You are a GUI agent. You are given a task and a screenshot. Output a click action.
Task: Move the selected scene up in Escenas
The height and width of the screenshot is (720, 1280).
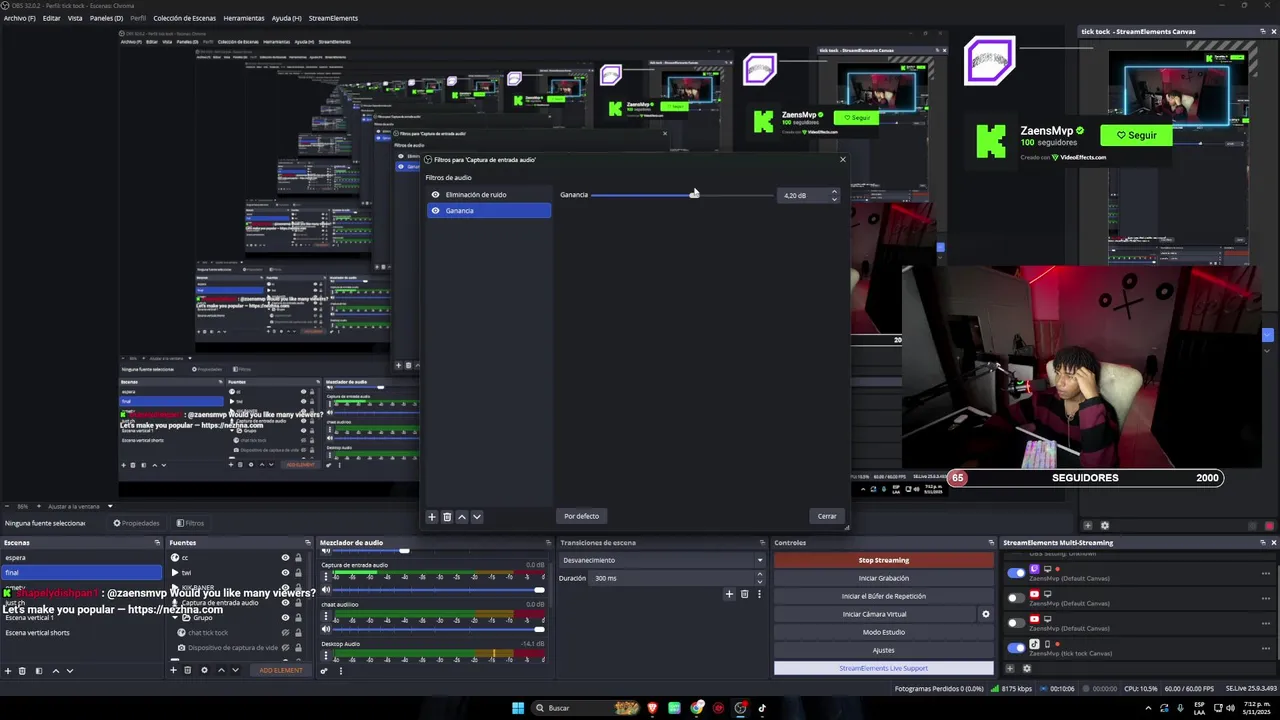click(x=55, y=670)
